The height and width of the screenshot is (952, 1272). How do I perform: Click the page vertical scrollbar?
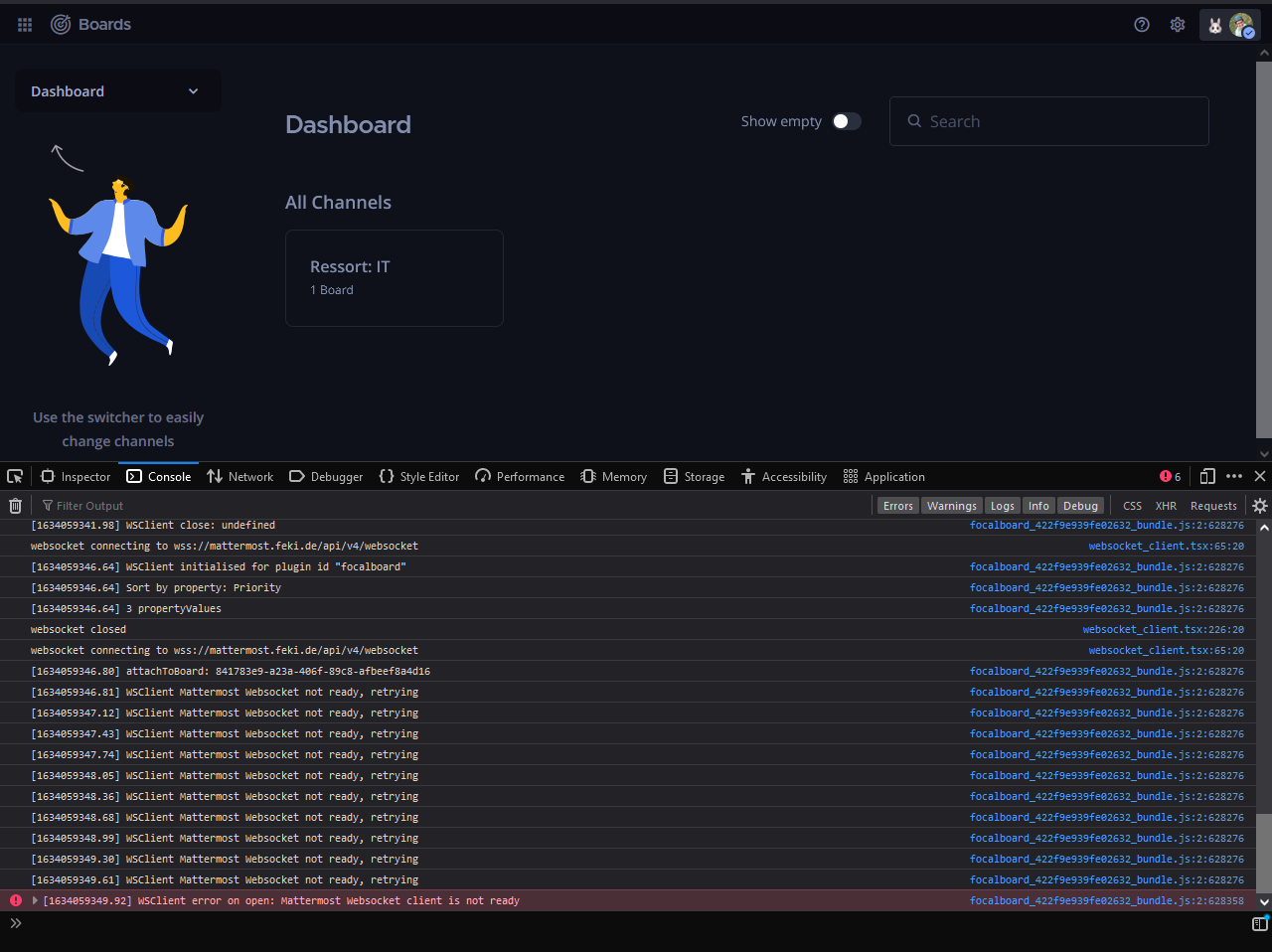click(1264, 248)
